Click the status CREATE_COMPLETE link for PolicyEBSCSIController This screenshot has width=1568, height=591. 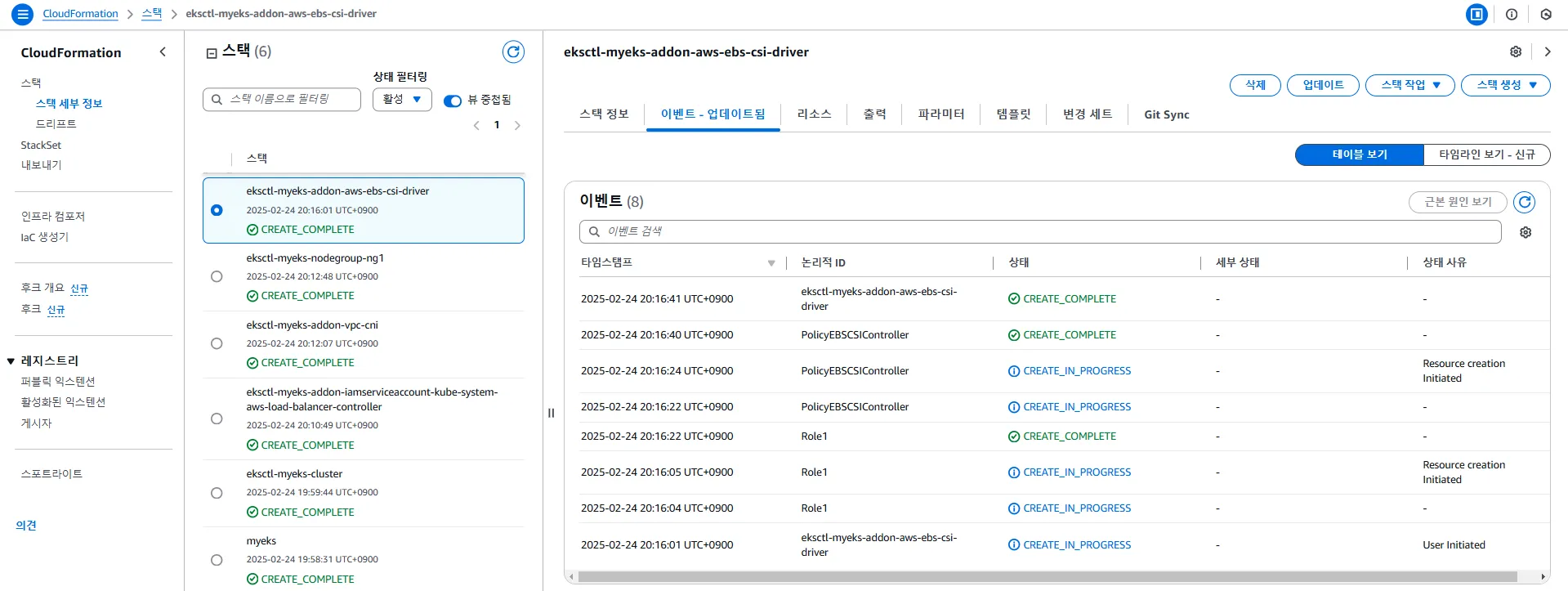coord(1062,335)
